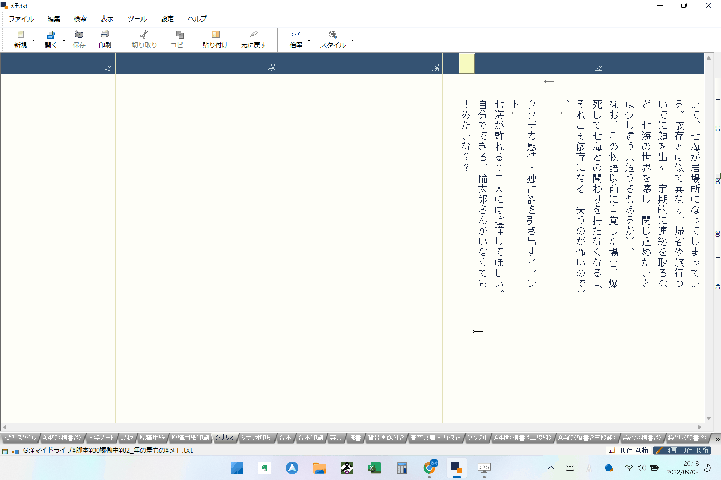Click the 開く (Open) toolbar icon
Viewport: 721px width, 480px height.
point(51,35)
